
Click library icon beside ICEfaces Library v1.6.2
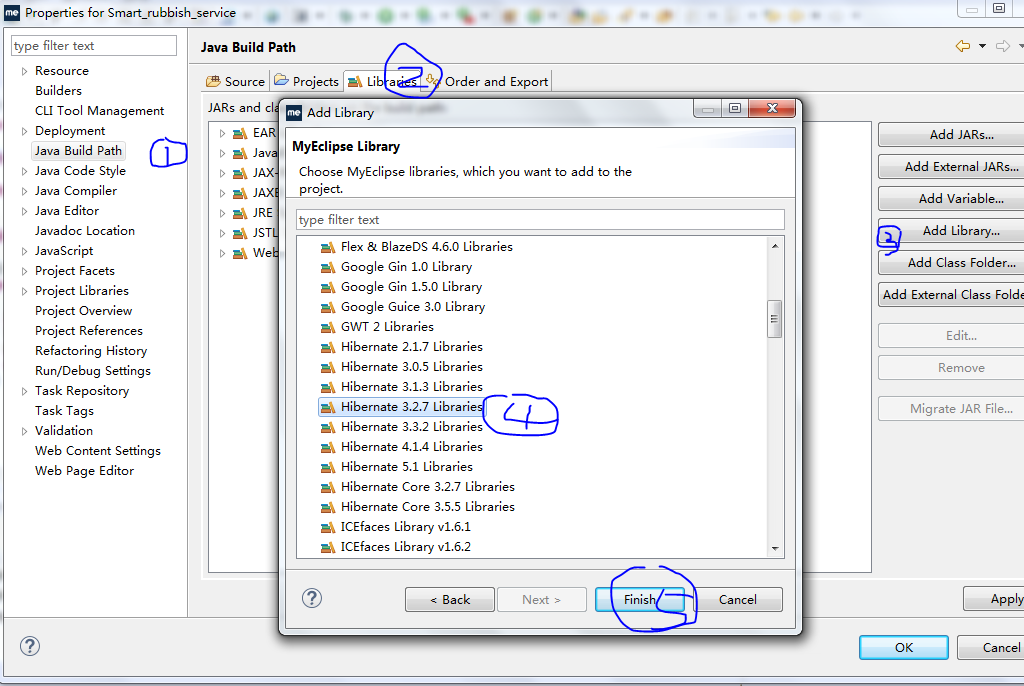coord(328,547)
